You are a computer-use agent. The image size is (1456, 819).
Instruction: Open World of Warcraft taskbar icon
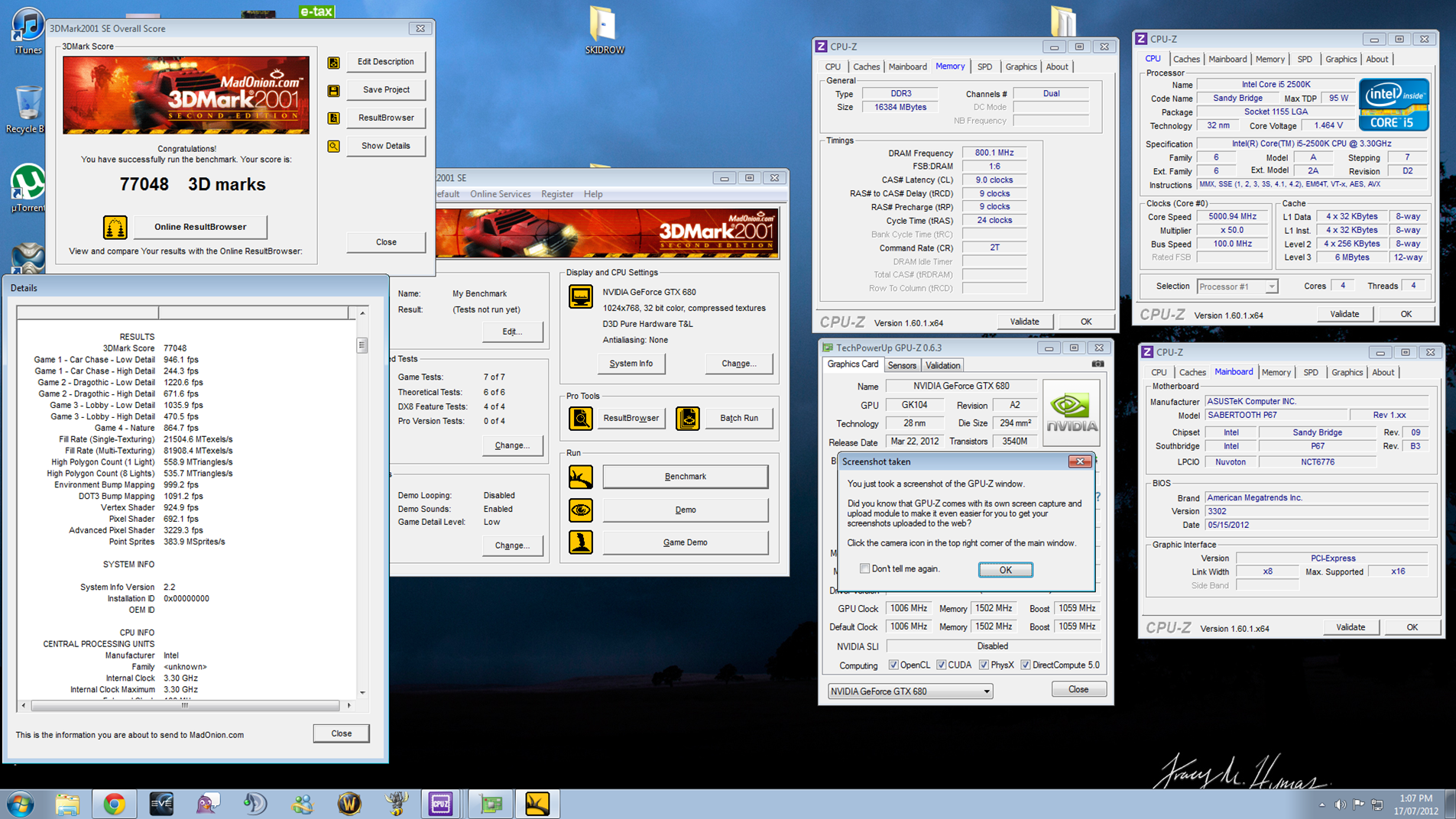pyautogui.click(x=349, y=804)
